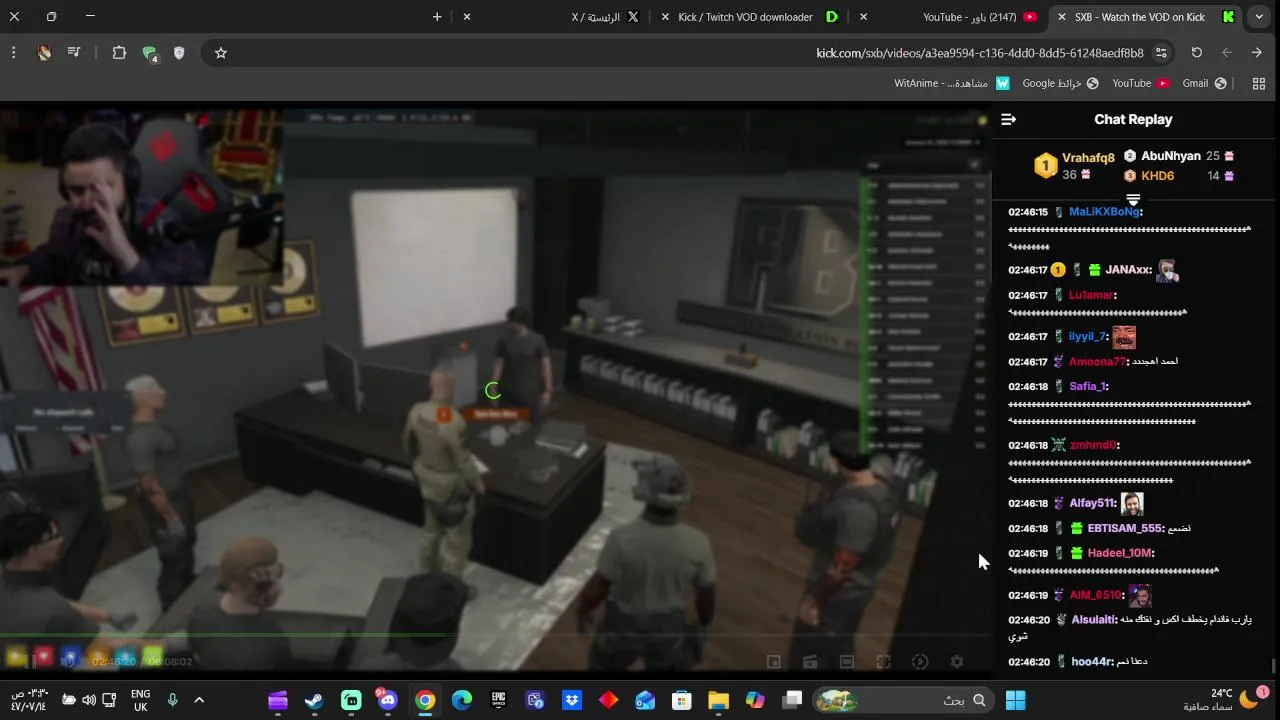
Task: View site information in address bar
Action: pyautogui.click(x=1161, y=53)
